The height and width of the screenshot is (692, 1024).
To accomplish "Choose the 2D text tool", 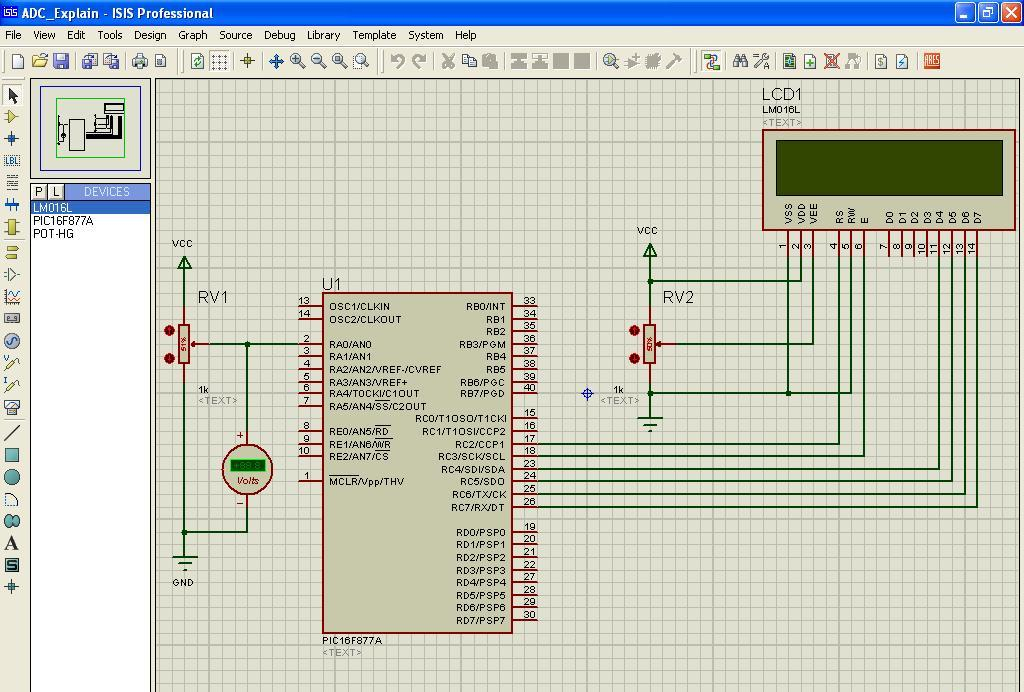I will click(12, 543).
